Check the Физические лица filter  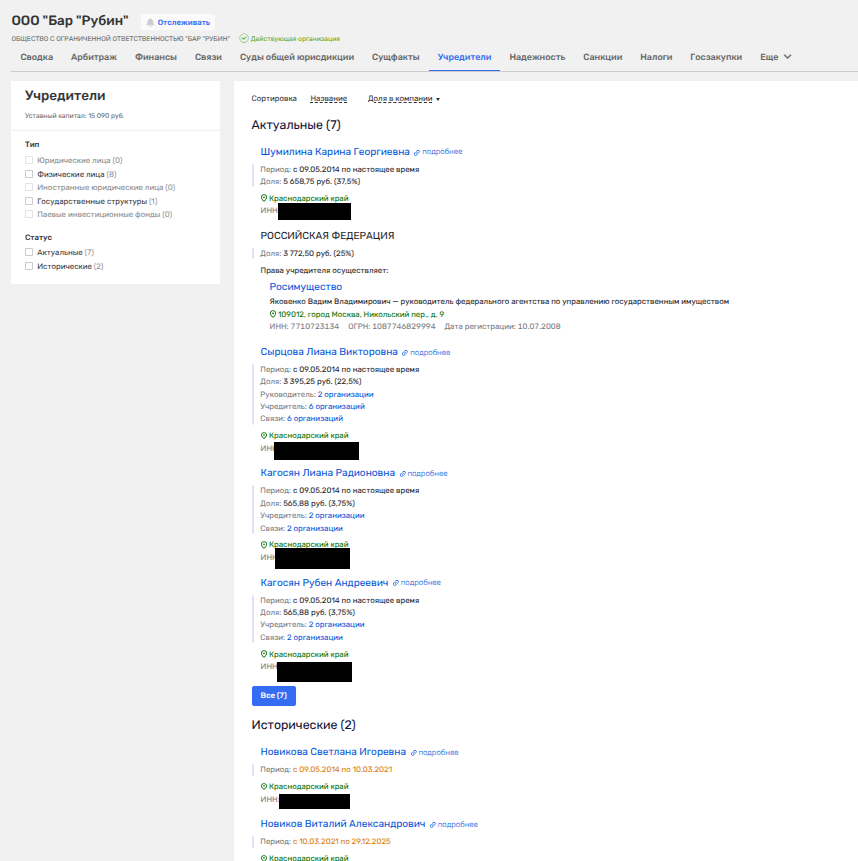29,174
